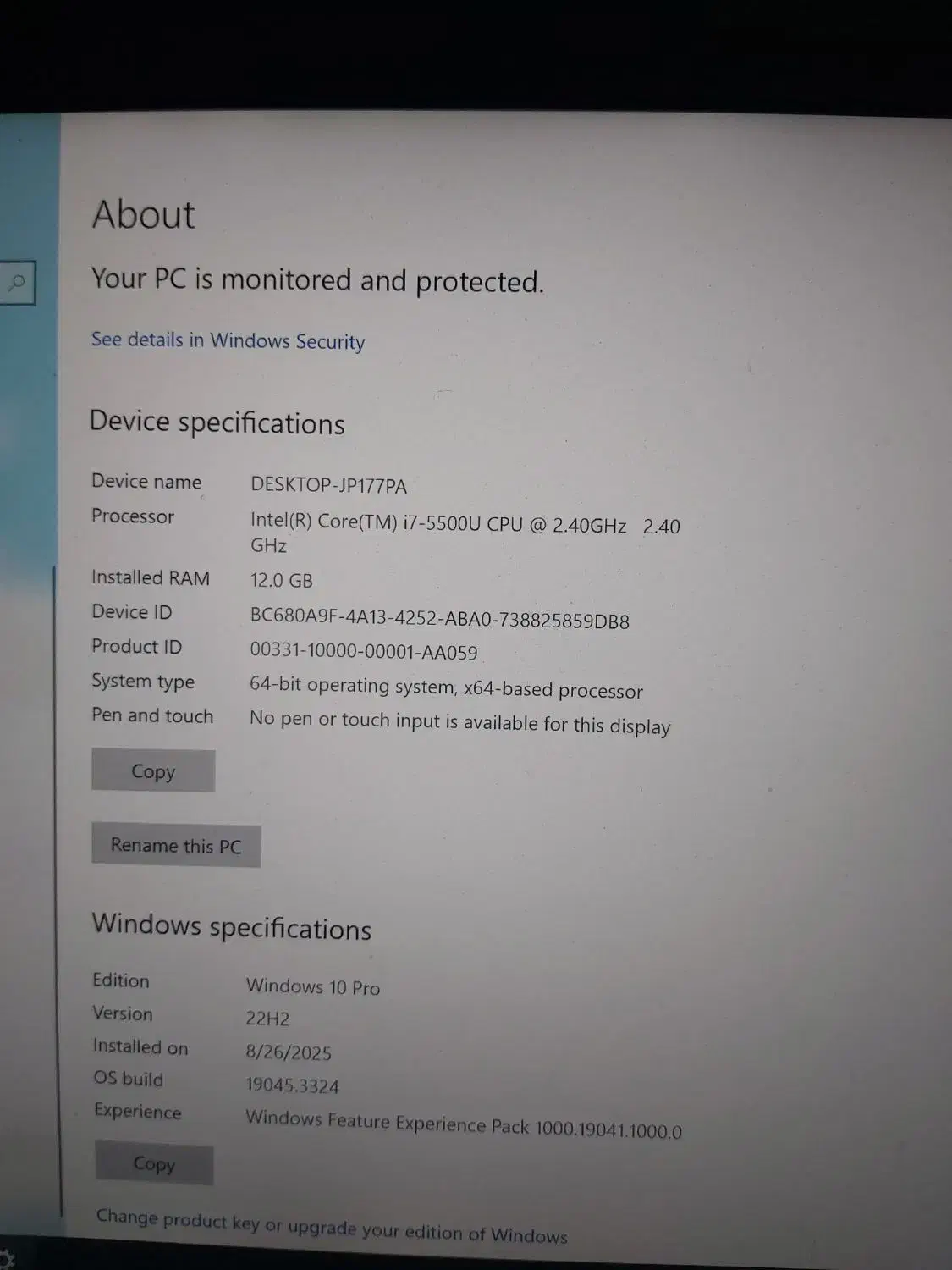Click Device specifications heading
This screenshot has height=1270, width=952.
217,422
